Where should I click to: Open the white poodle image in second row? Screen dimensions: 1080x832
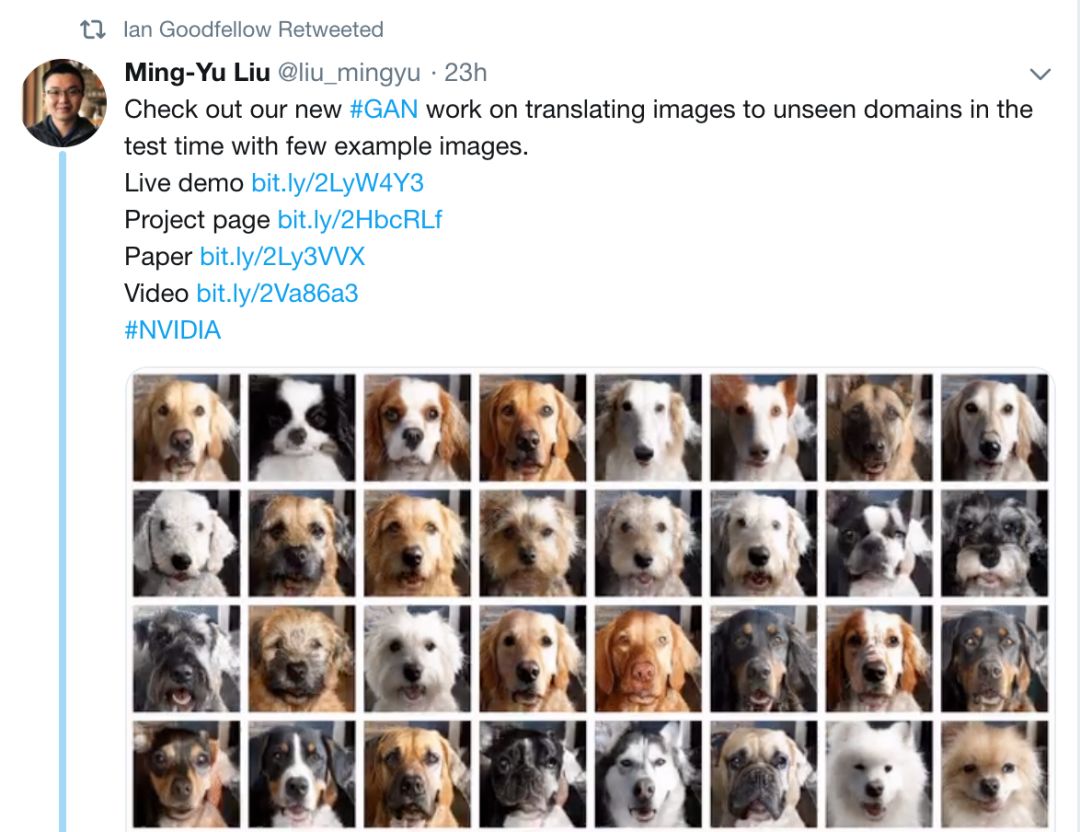pyautogui.click(x=187, y=543)
